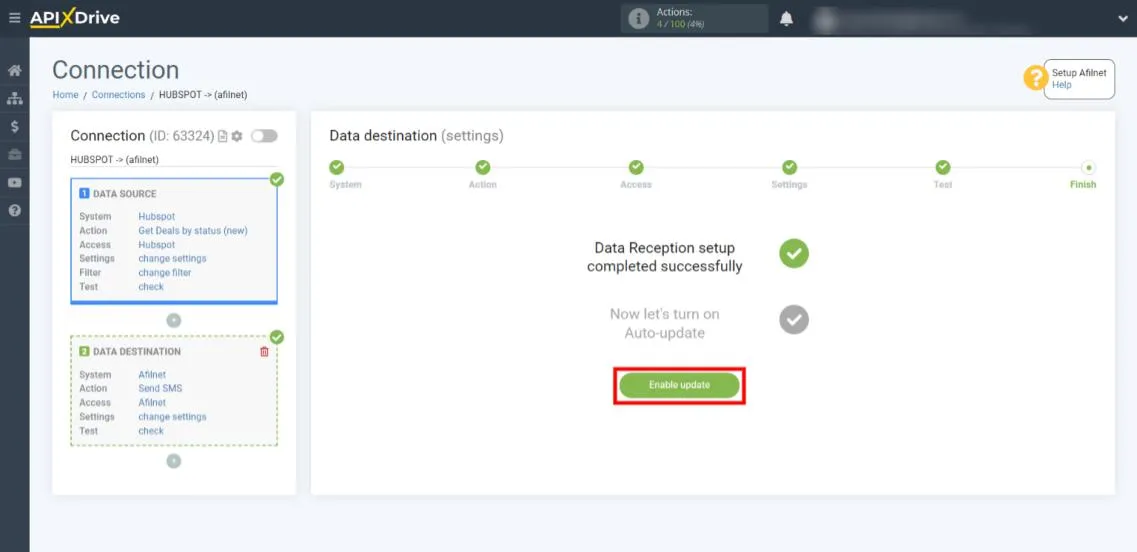This screenshot has width=1137, height=552.
Task: Click the home icon in the sidebar
Action: pos(14,71)
